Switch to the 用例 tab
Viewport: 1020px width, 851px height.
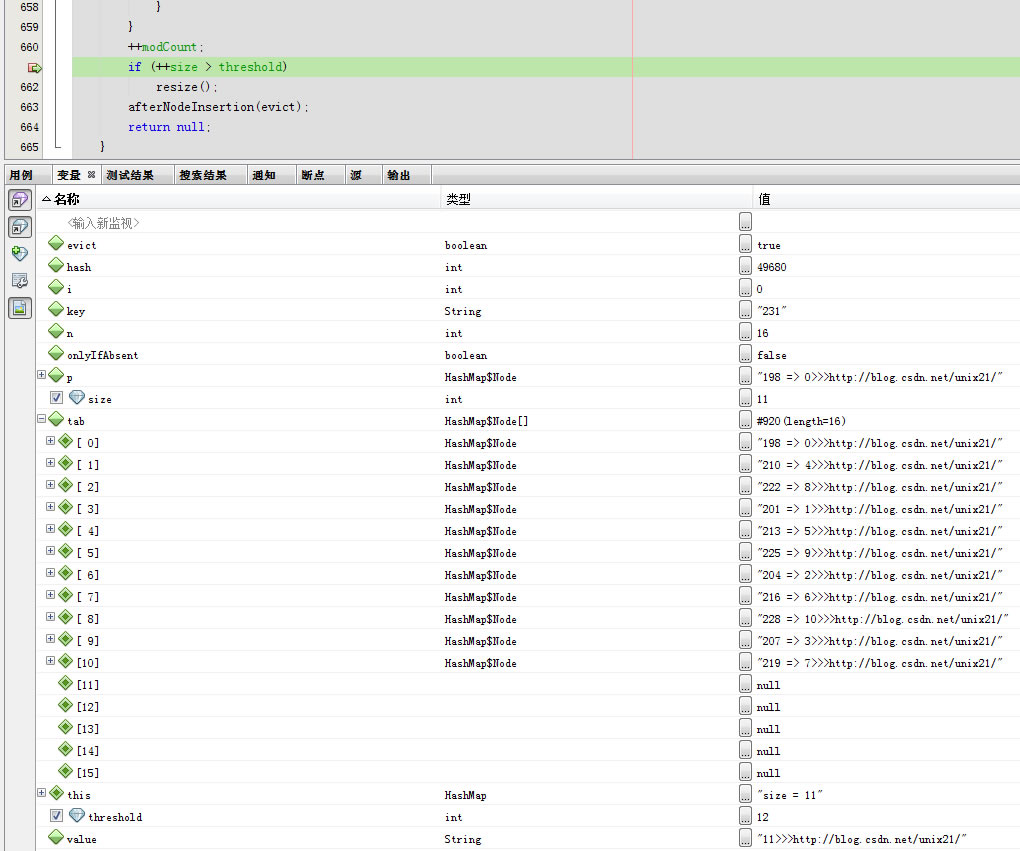(21, 175)
